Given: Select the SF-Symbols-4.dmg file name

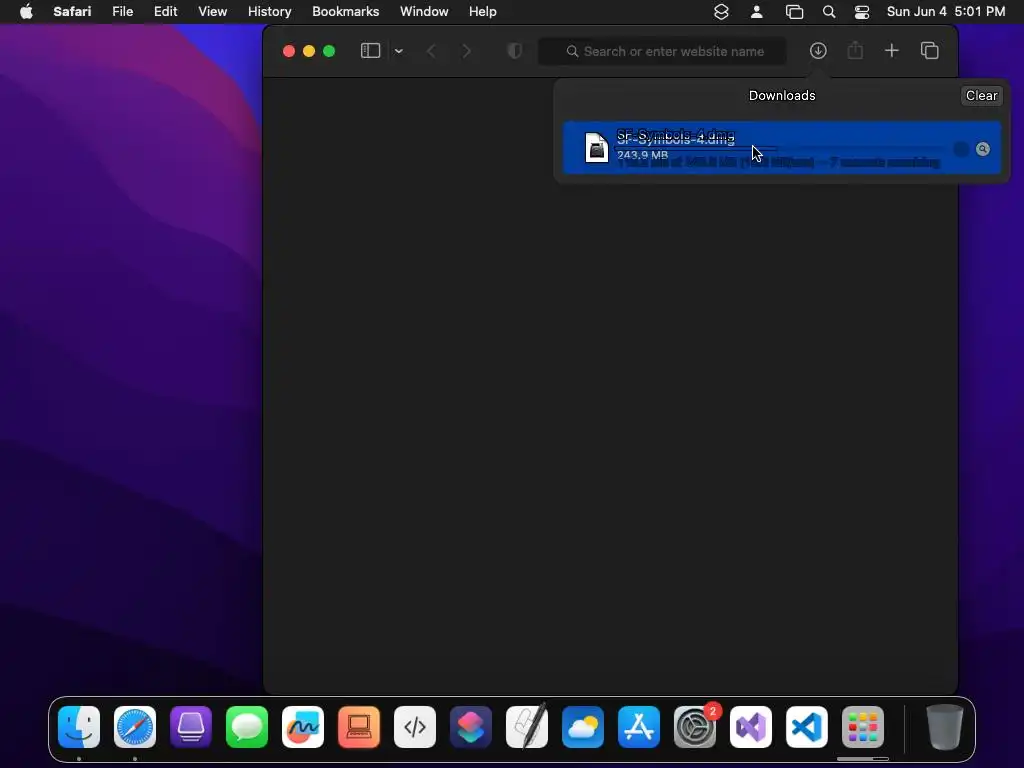Looking at the screenshot, I should [x=675, y=137].
